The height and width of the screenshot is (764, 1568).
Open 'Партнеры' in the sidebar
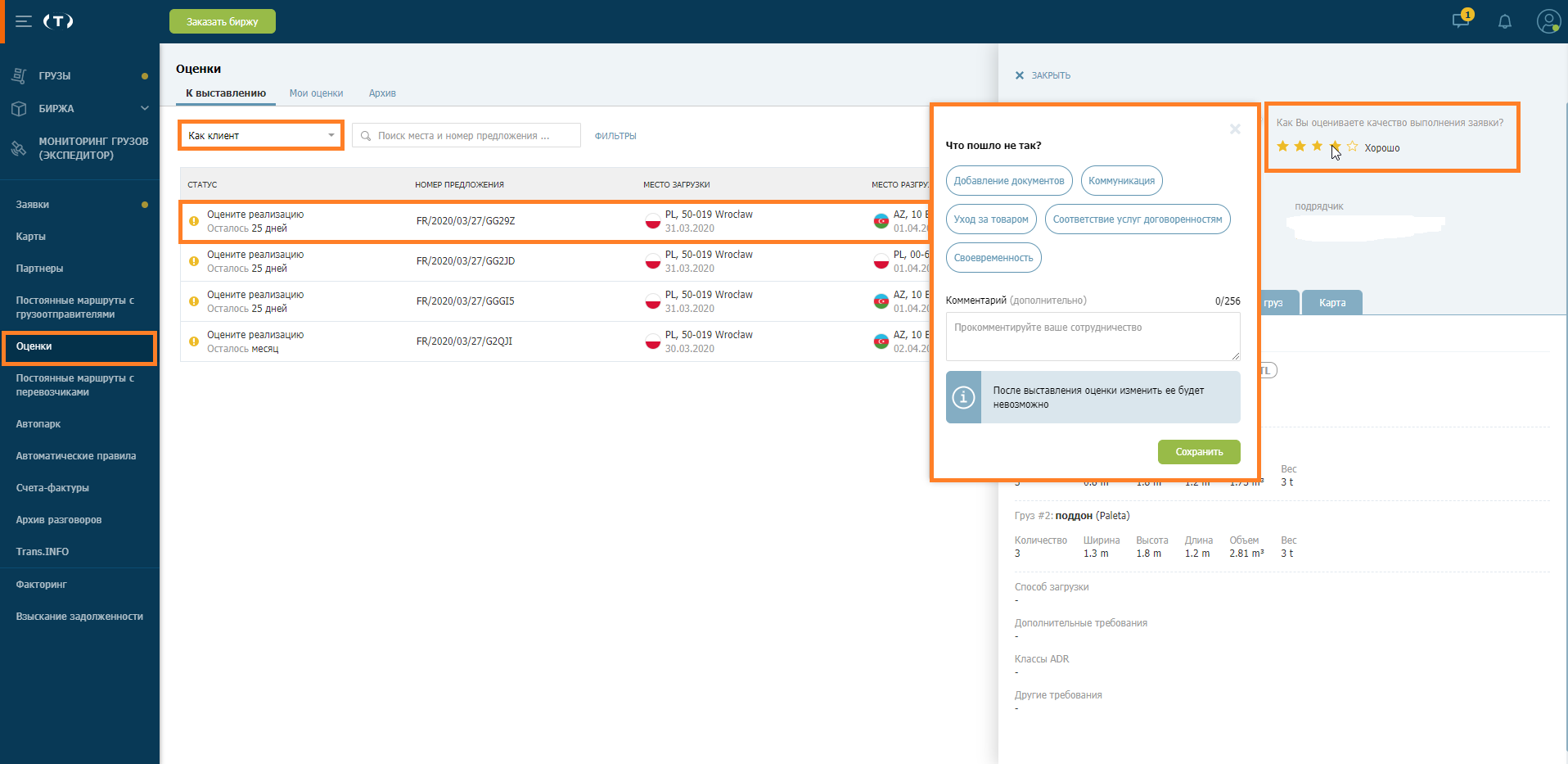click(x=39, y=269)
